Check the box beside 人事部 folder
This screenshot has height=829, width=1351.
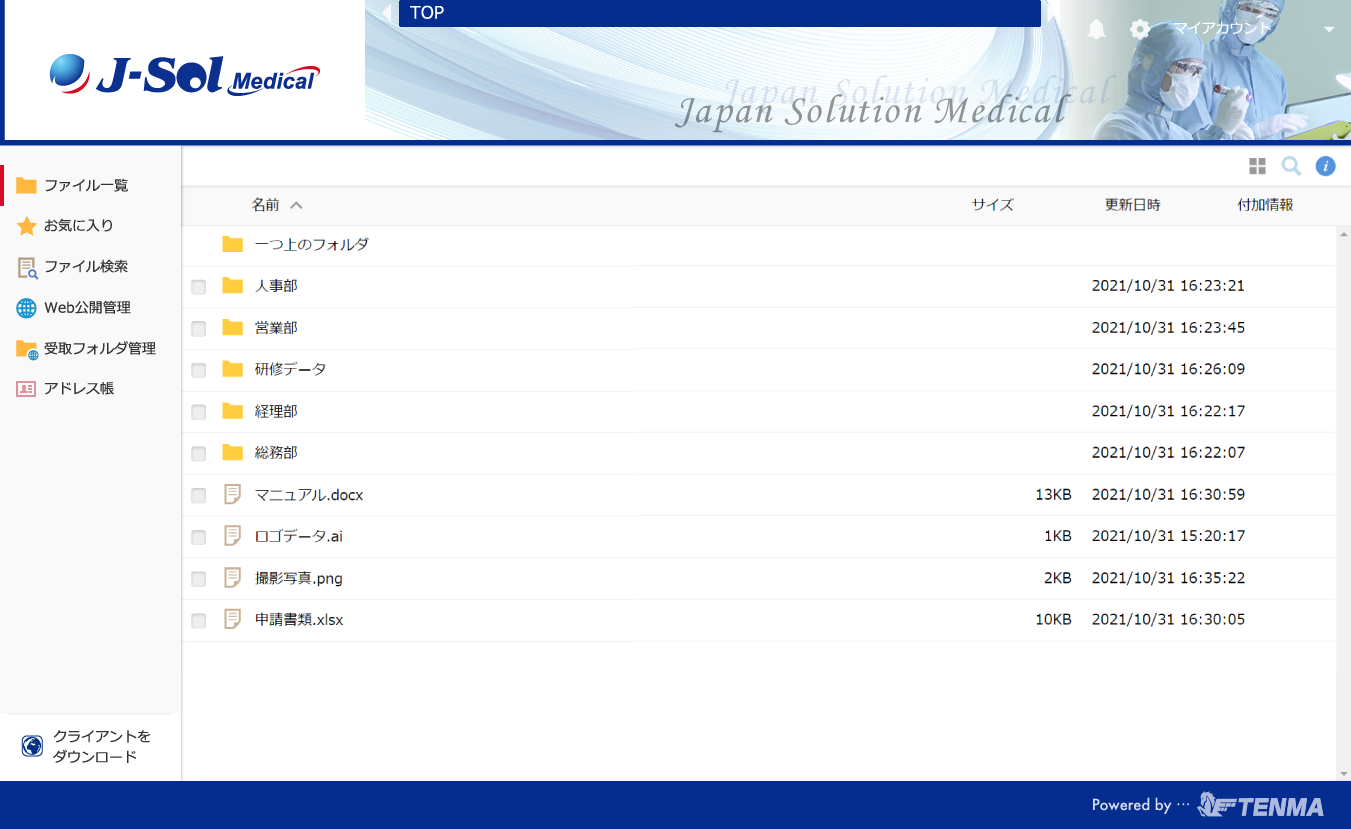[x=199, y=287]
